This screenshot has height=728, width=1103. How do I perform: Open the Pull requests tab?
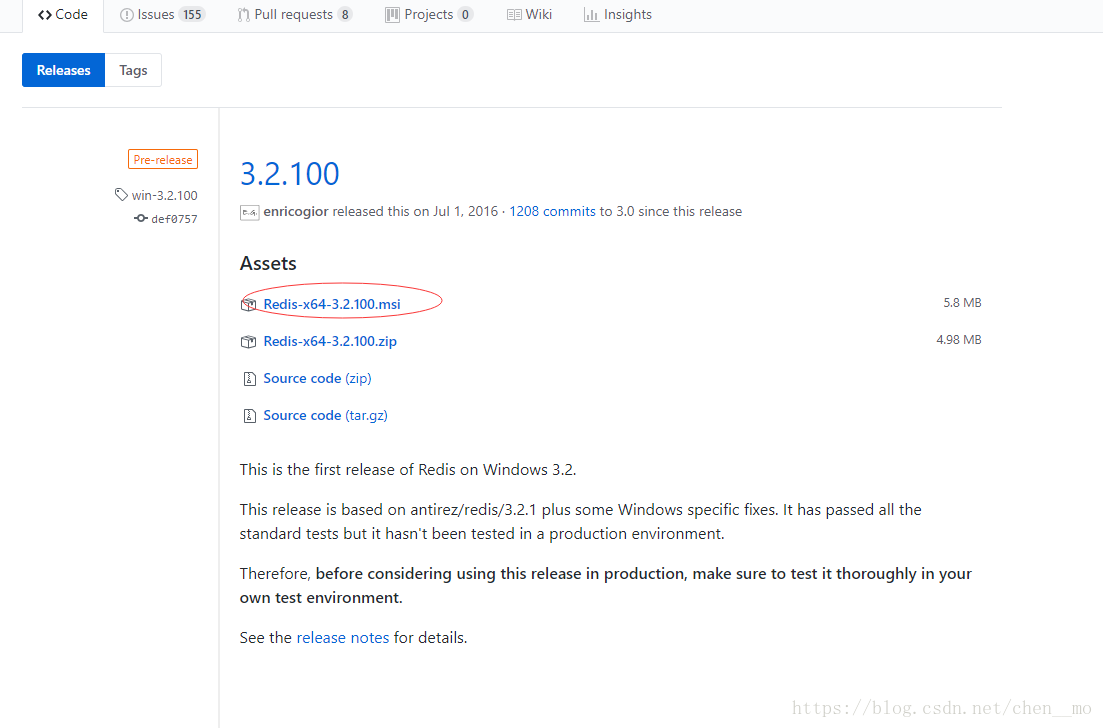click(294, 15)
